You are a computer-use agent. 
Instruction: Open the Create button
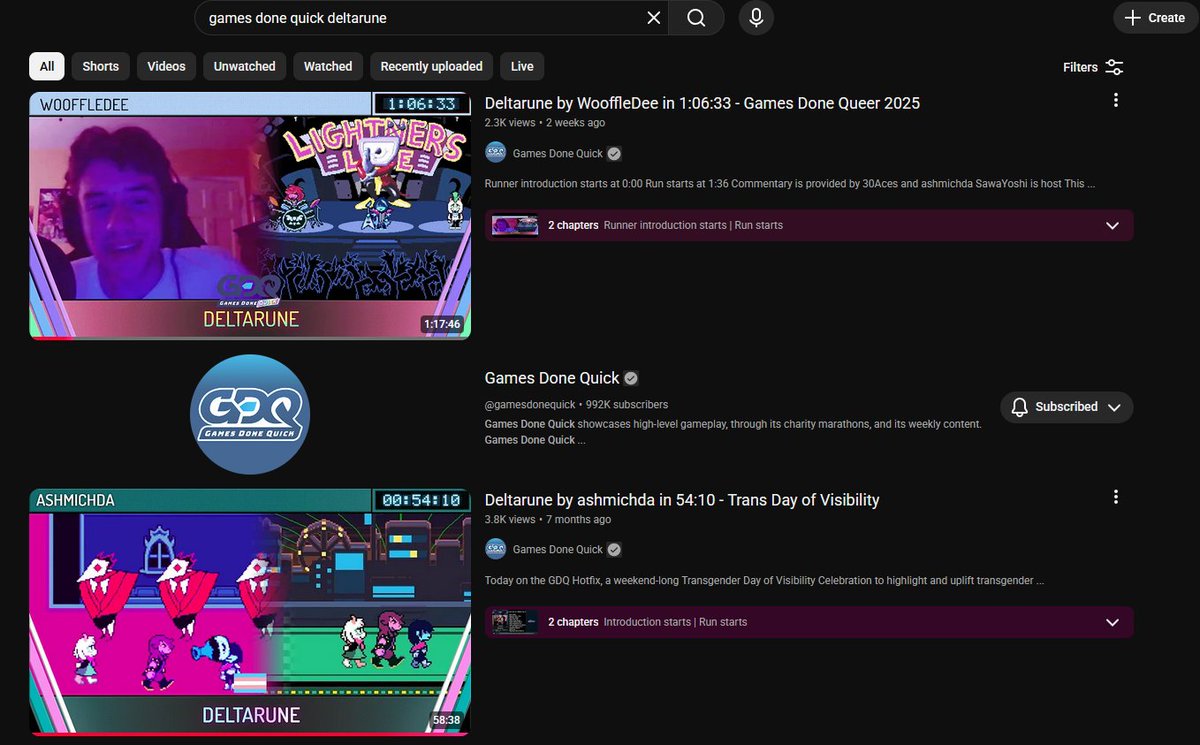[1155, 18]
